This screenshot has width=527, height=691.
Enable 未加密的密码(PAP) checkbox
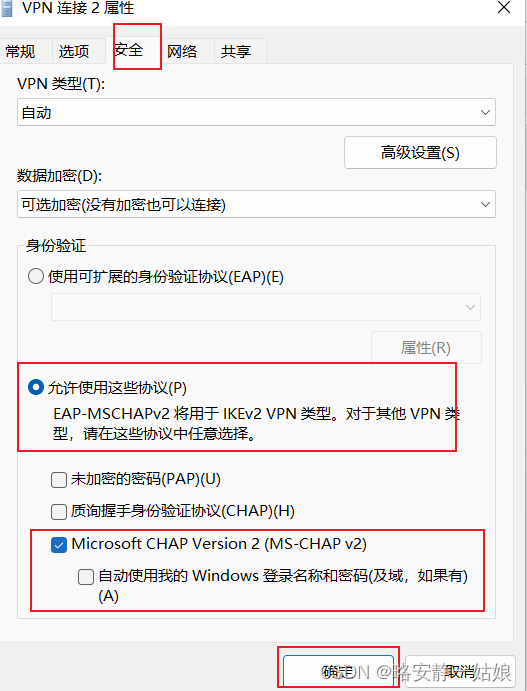coord(59,479)
